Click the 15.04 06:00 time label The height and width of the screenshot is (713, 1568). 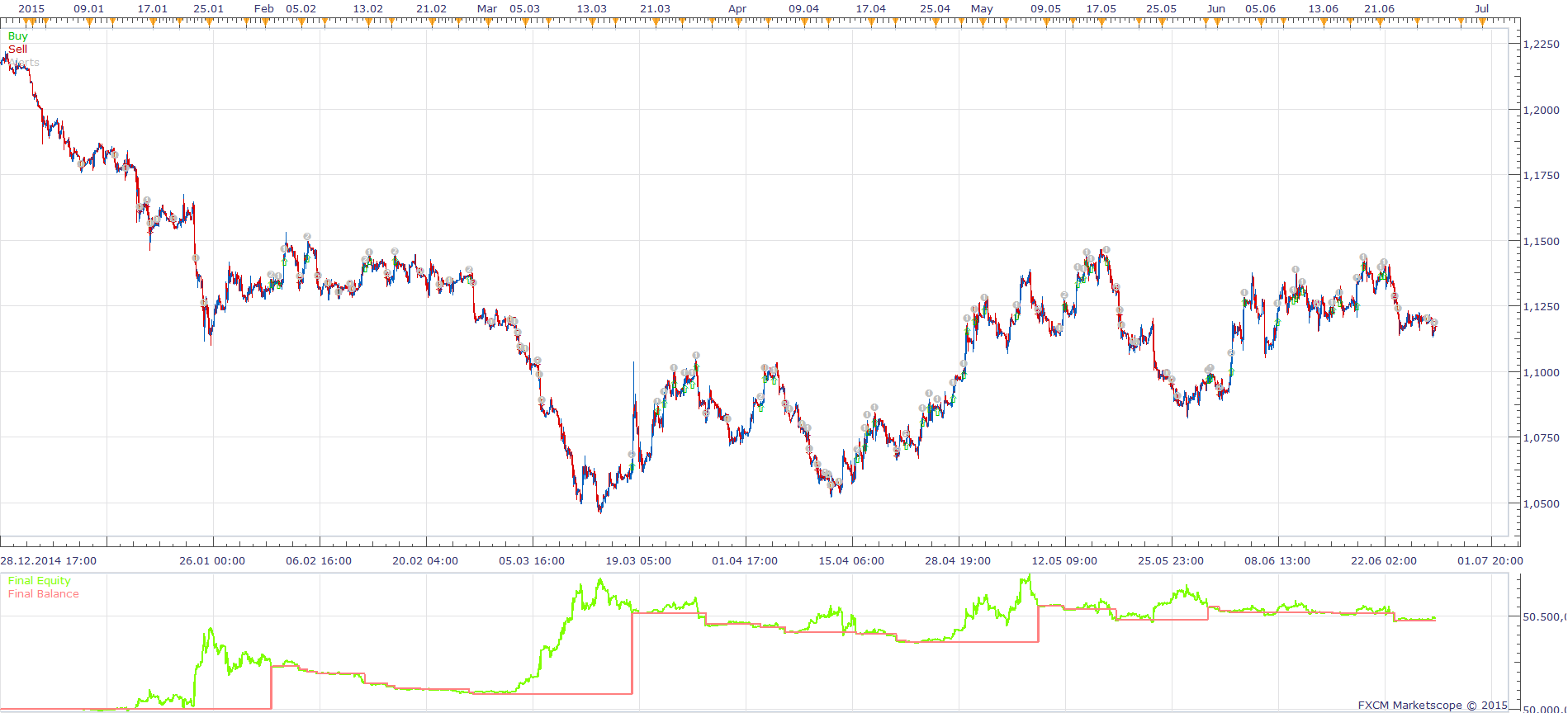851,561
